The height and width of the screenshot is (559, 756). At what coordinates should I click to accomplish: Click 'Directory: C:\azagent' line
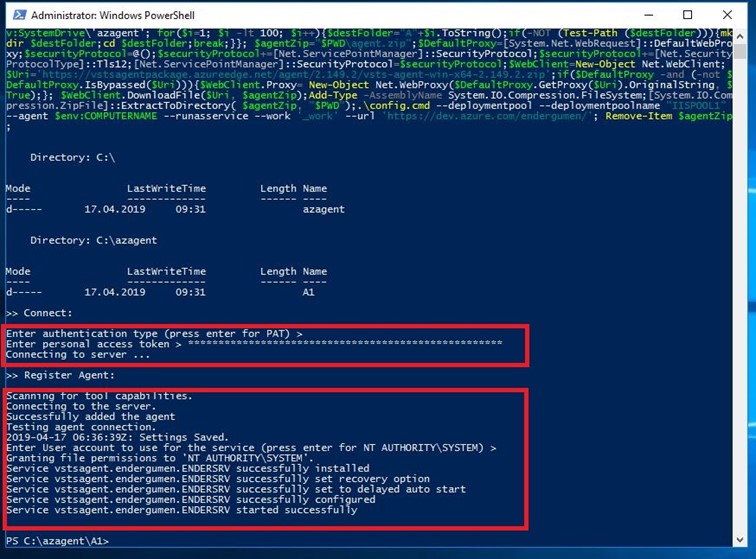[94, 241]
